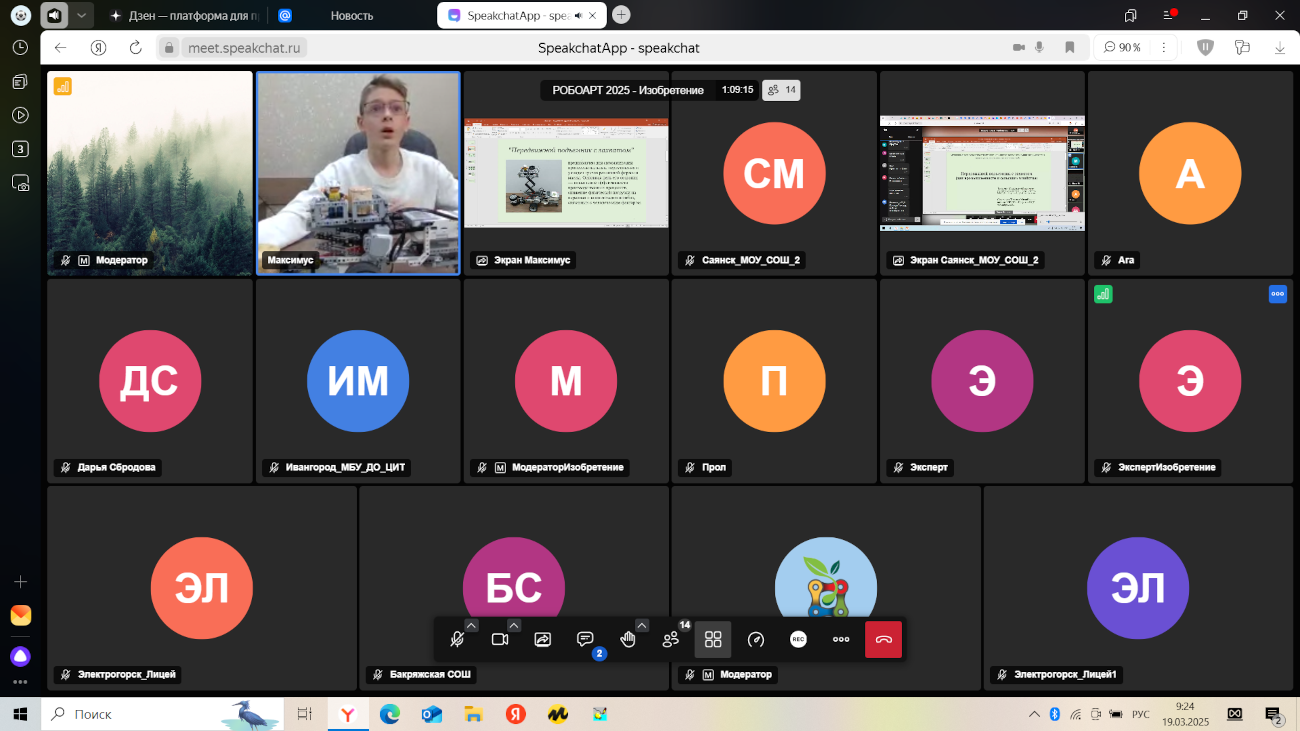Open the connection speed meter
The image size is (1300, 731).
[756, 640]
